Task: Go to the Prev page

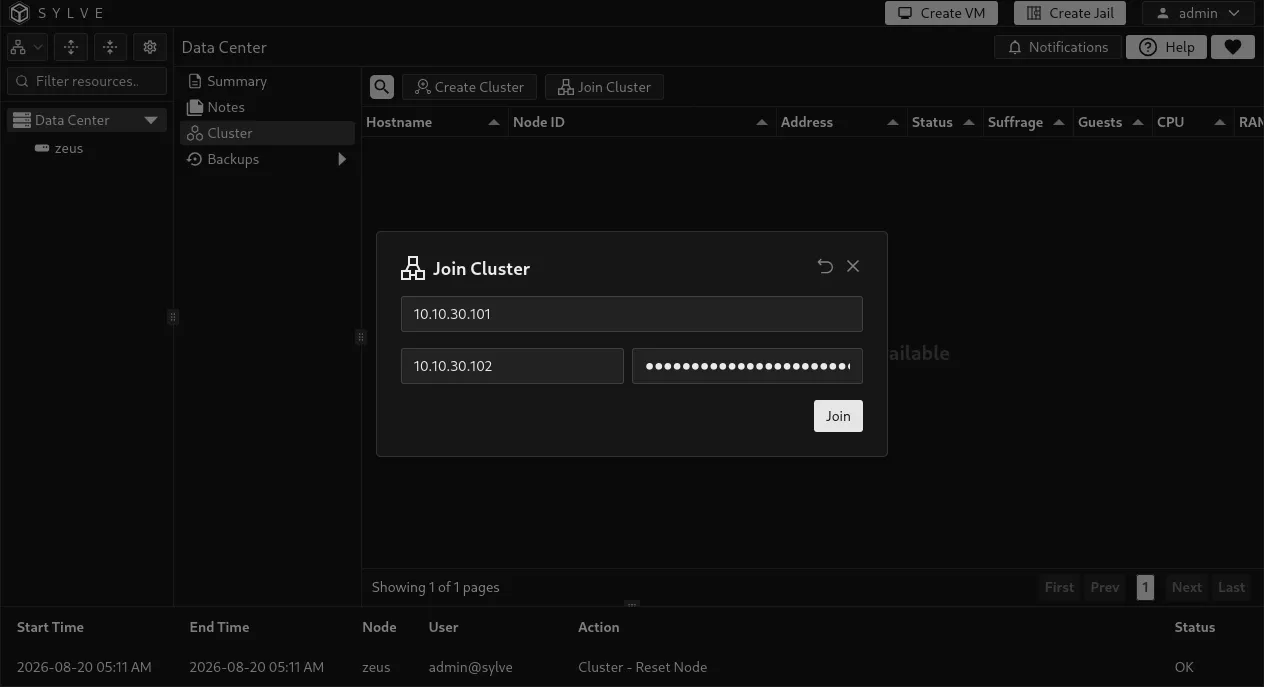Action: tap(1105, 587)
